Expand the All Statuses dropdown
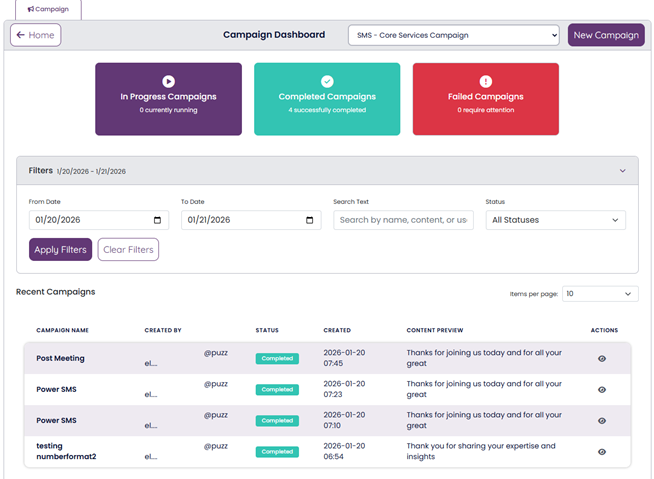The height and width of the screenshot is (479, 654). point(555,220)
